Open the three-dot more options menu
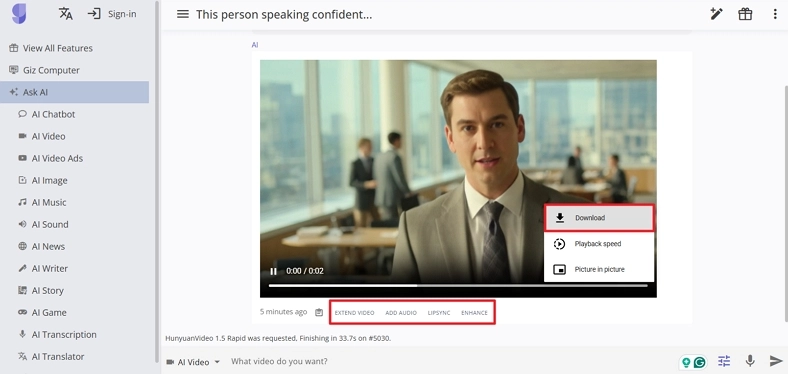 click(x=775, y=14)
